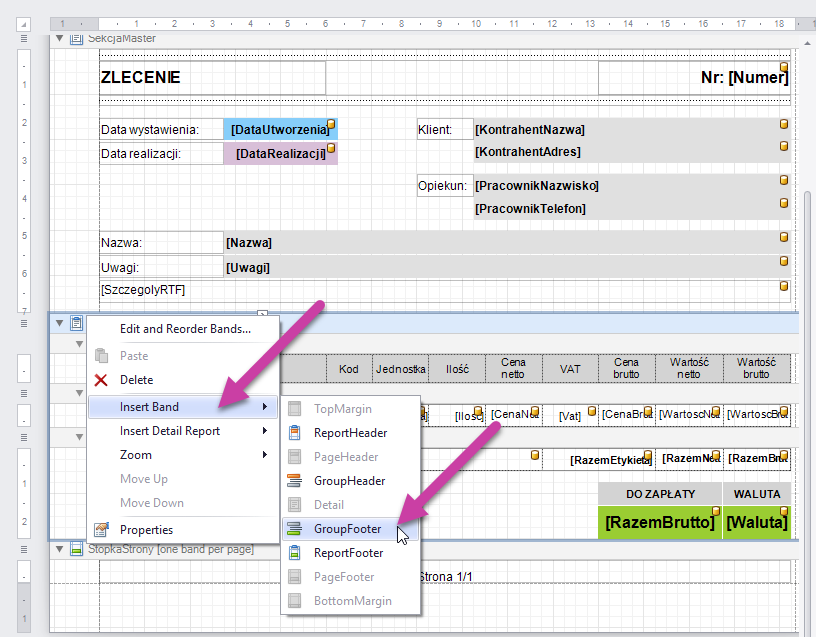Select Edit and Reorder Bands menu entry
Image resolution: width=816 pixels, height=637 pixels.
pos(185,329)
